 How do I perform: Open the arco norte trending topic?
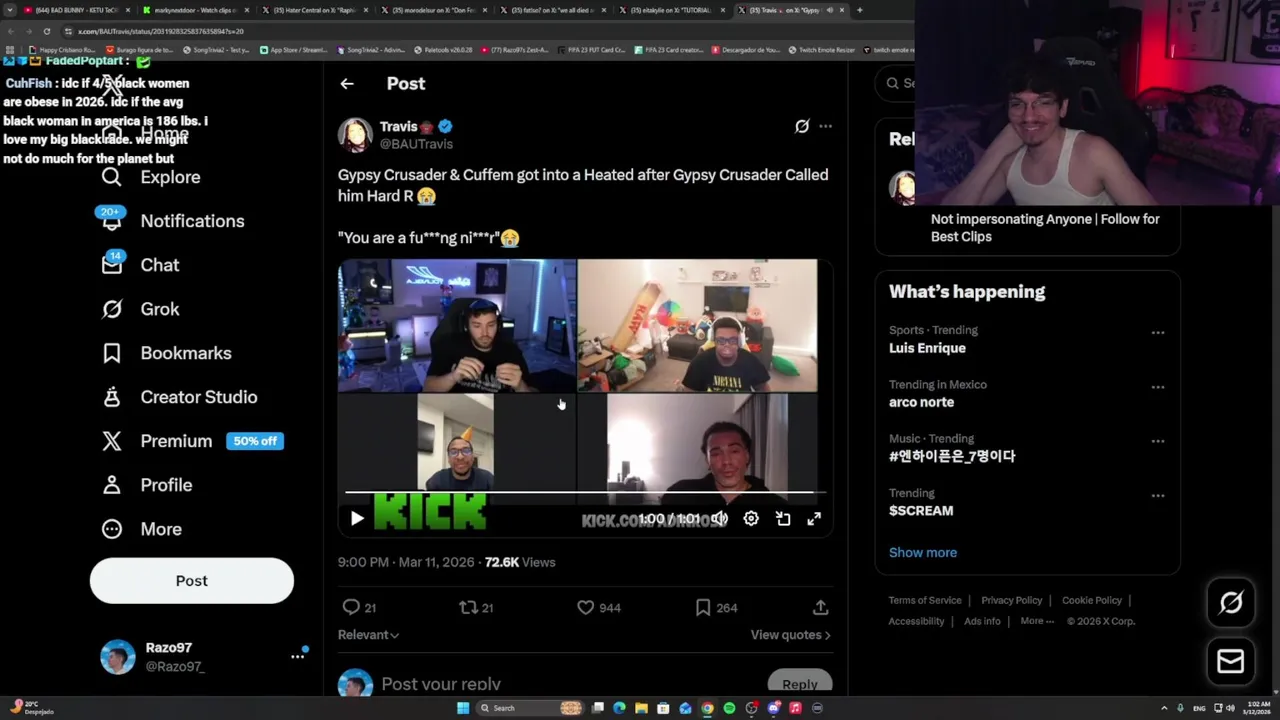pos(921,402)
